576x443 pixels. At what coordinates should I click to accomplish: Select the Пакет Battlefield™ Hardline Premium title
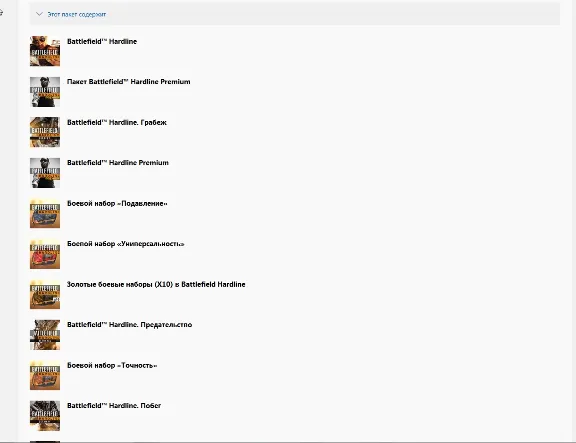129,82
